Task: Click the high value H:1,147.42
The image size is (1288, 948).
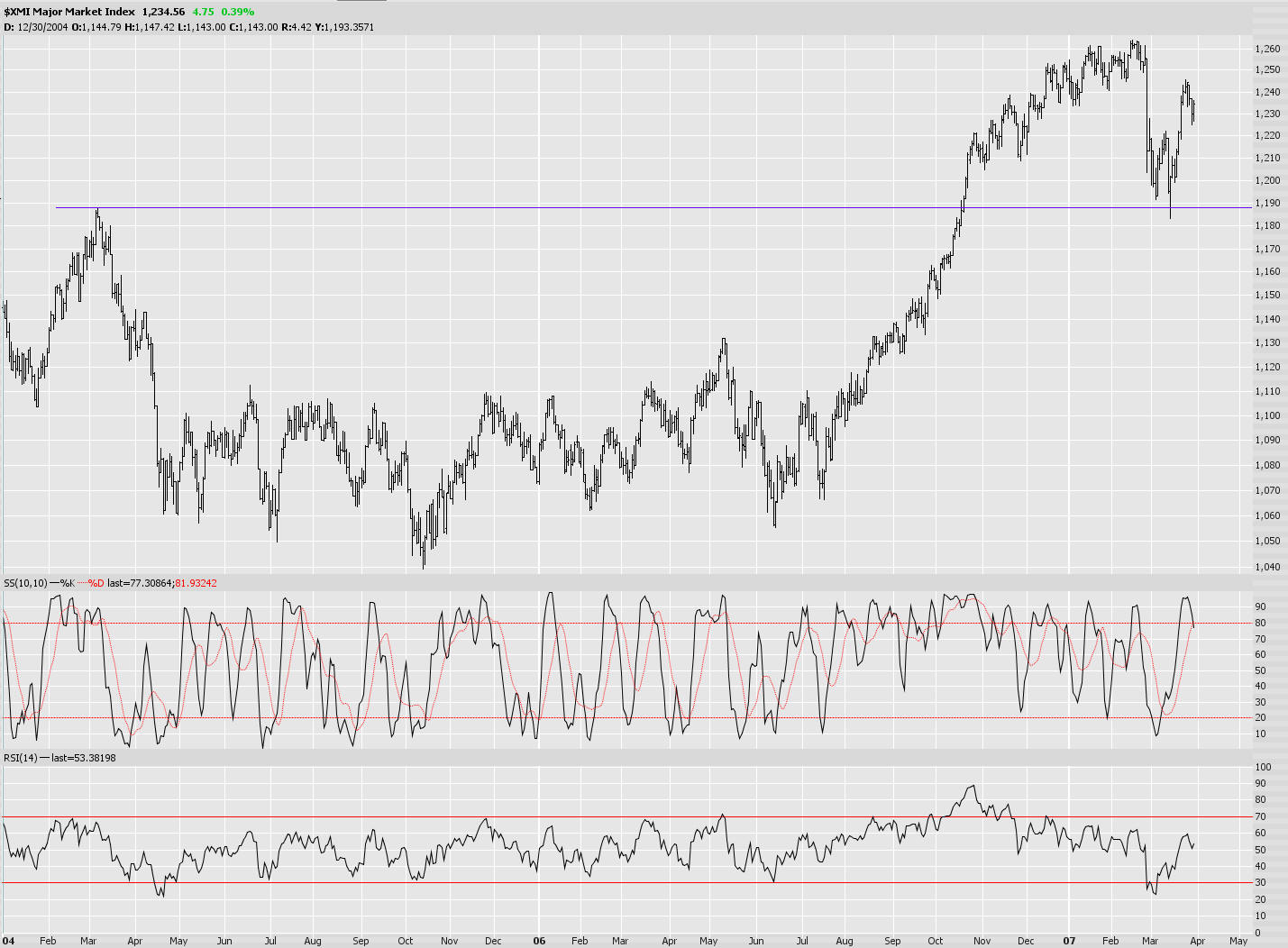Action: point(149,27)
